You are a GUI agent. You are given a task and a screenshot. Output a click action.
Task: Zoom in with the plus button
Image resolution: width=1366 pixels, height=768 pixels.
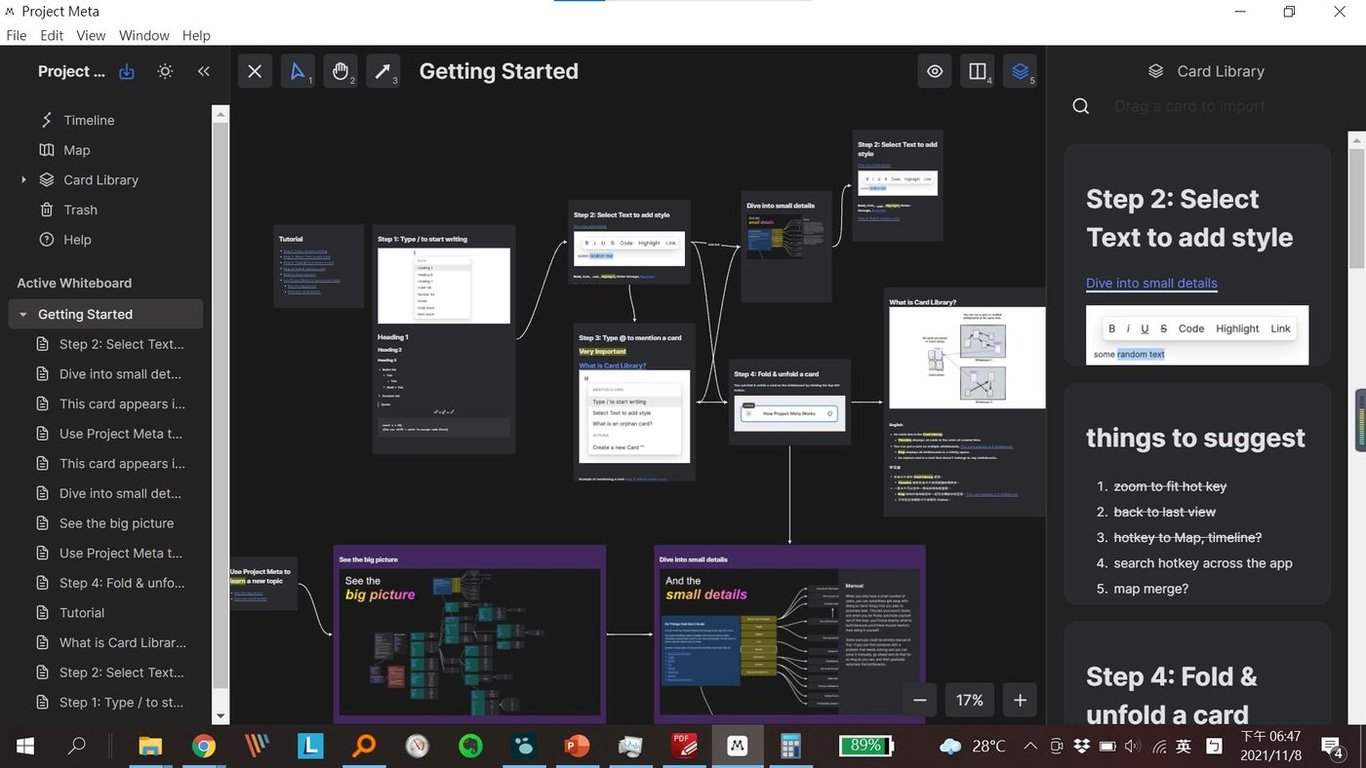(x=1020, y=700)
